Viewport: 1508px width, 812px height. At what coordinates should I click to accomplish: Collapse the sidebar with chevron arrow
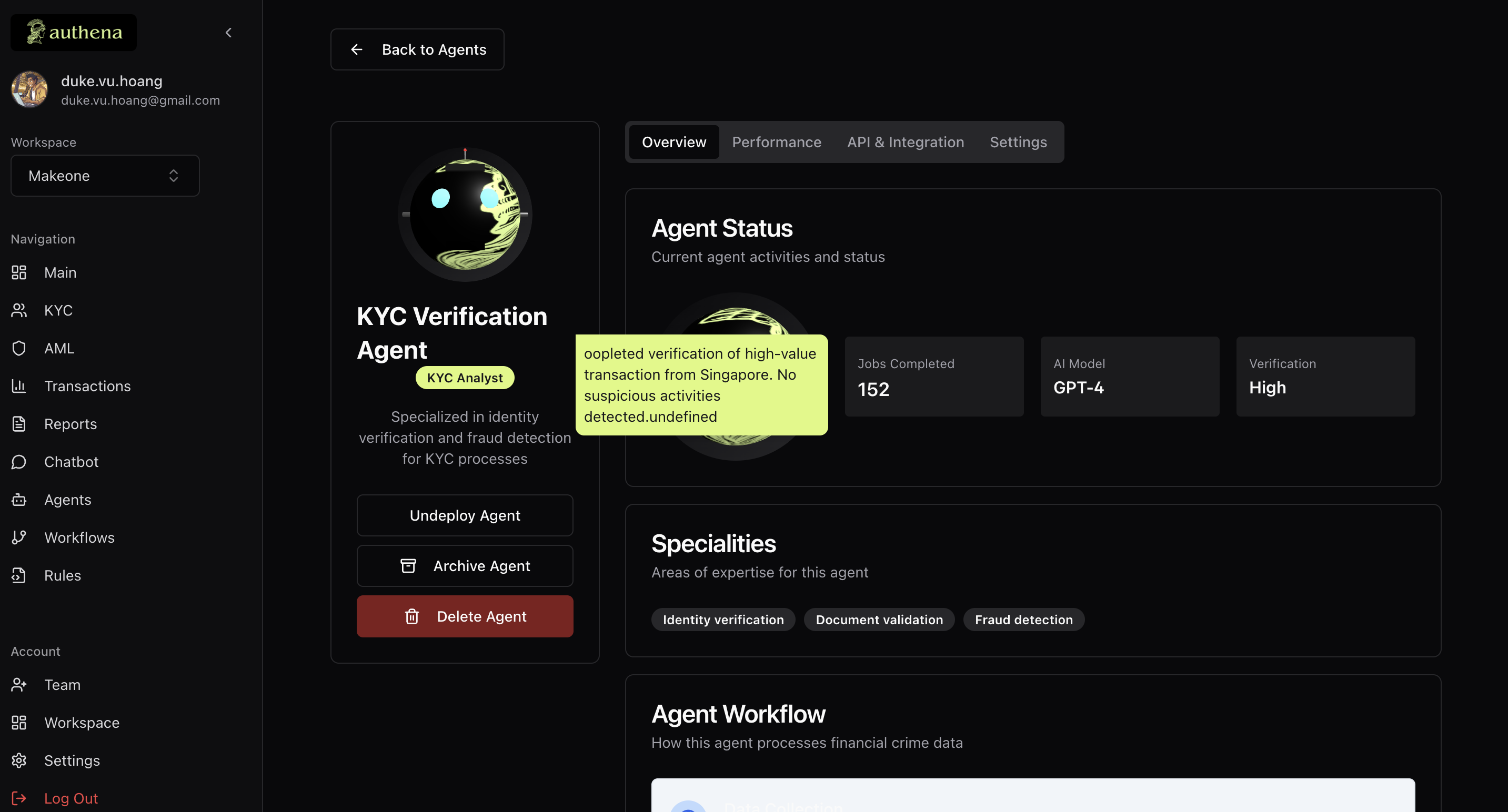tap(228, 33)
